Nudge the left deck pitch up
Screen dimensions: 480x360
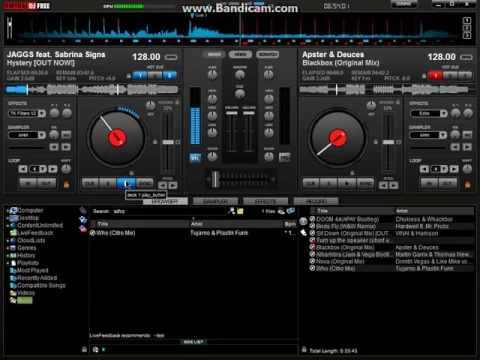(173, 185)
